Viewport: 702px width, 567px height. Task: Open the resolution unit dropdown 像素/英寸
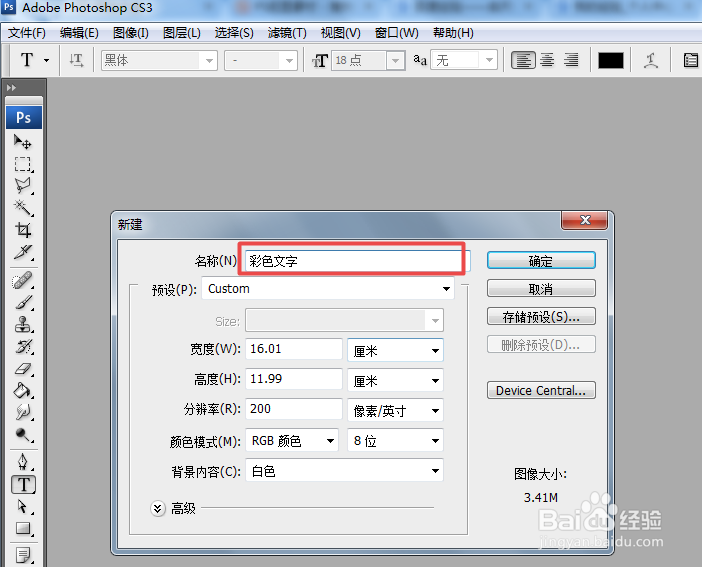(x=395, y=410)
